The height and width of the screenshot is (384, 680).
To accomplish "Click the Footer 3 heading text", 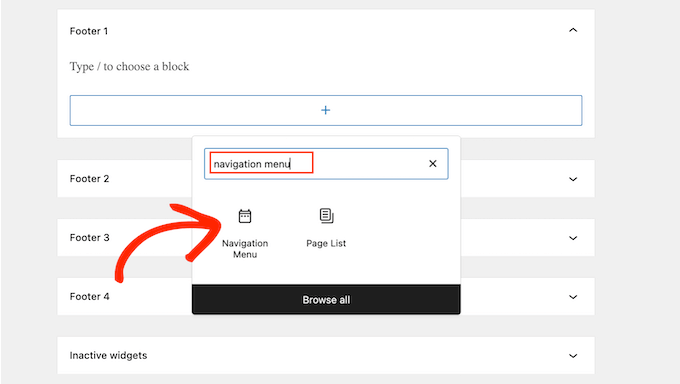I will click(x=89, y=238).
